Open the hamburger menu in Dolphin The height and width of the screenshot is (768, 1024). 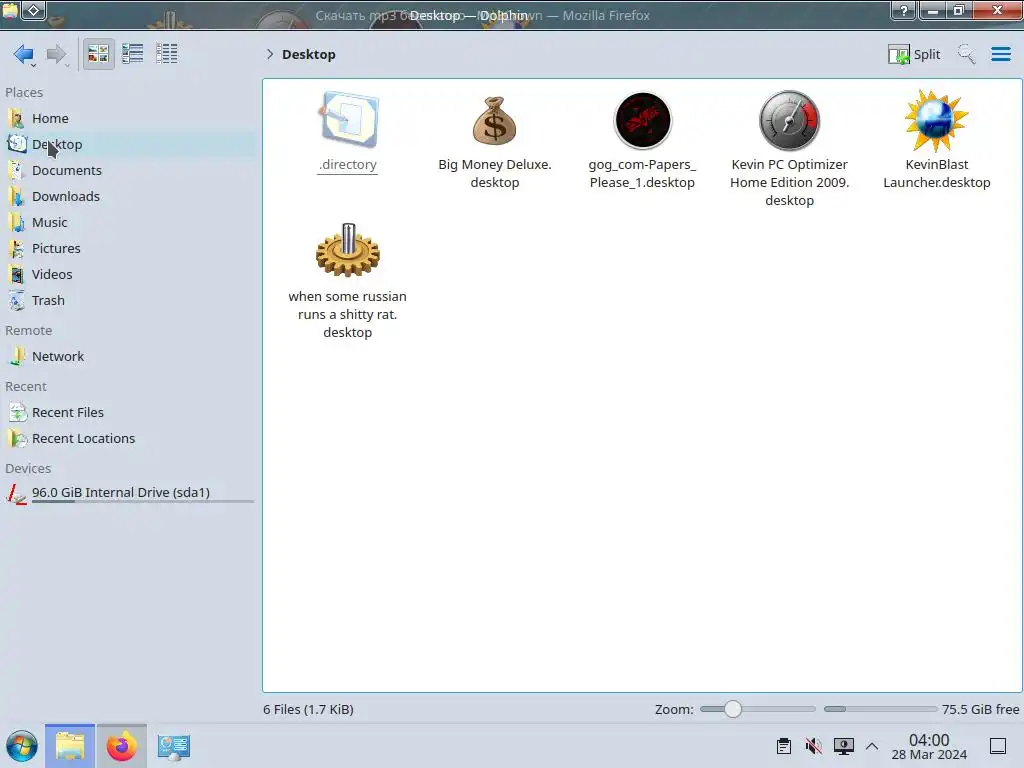pos(1000,54)
